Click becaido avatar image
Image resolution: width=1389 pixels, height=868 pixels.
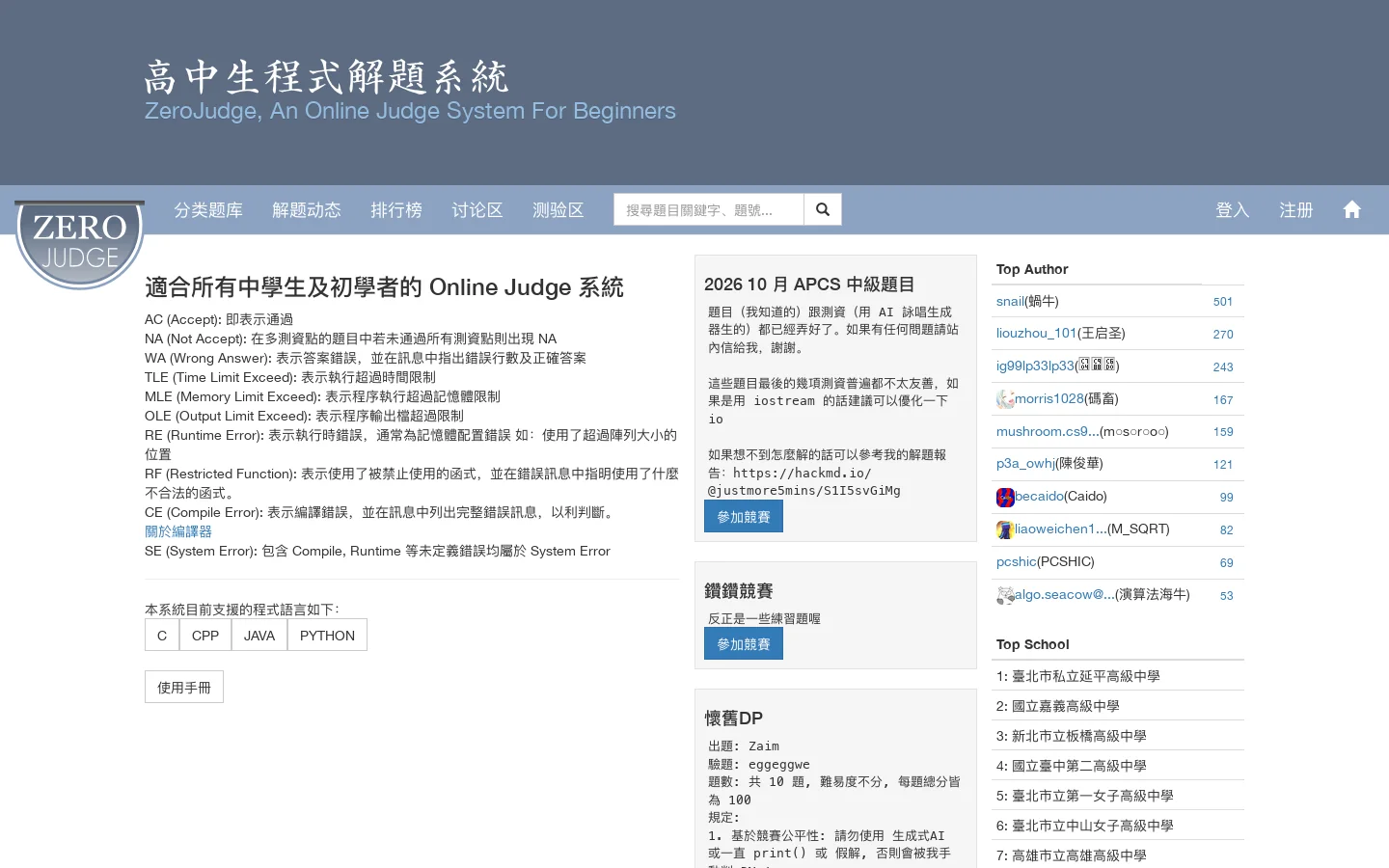click(x=1005, y=498)
